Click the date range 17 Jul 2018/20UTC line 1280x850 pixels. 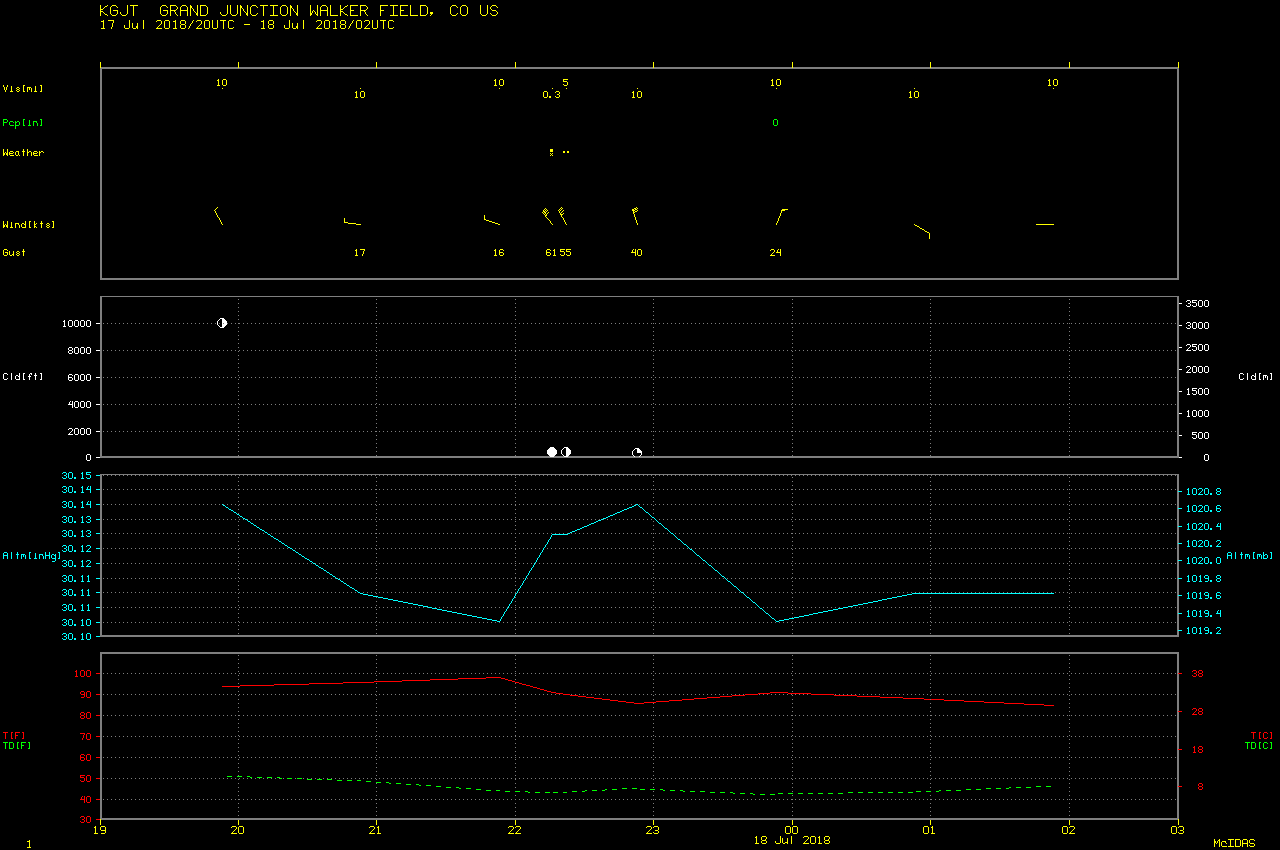[247, 25]
